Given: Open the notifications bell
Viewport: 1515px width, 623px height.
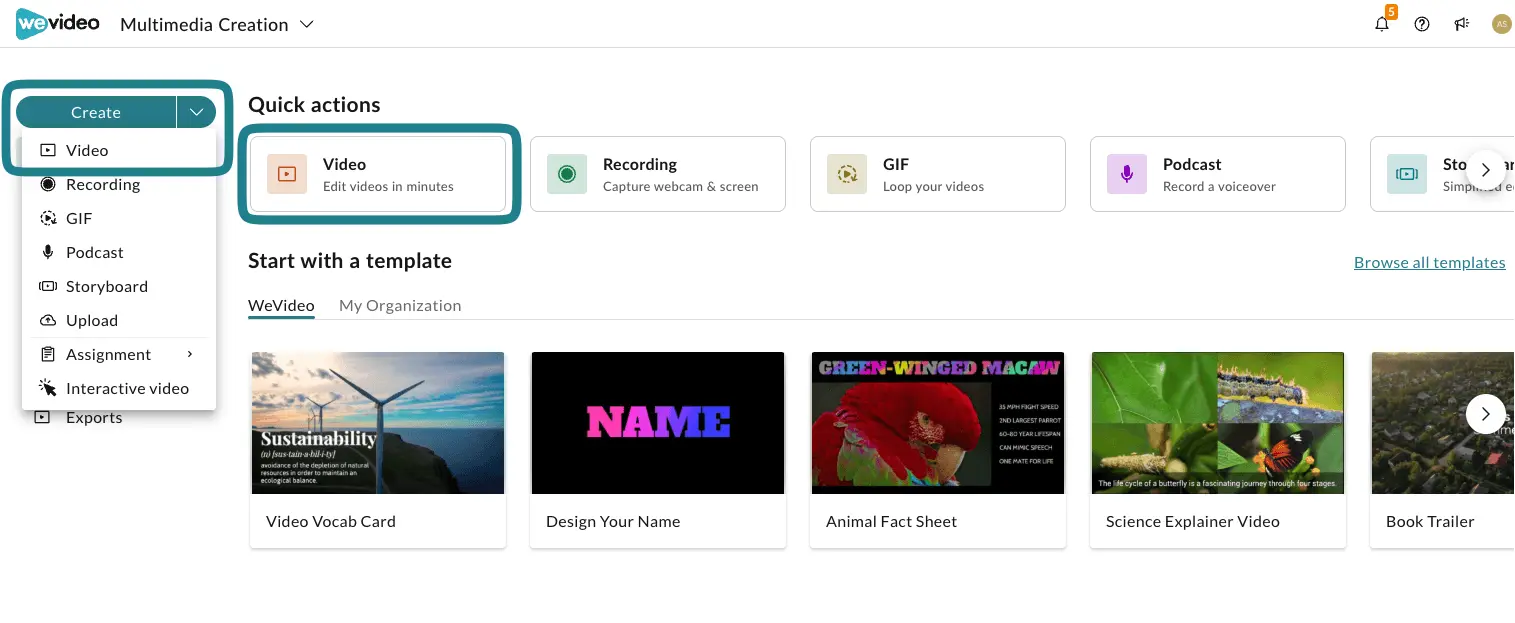Looking at the screenshot, I should pos(1382,24).
